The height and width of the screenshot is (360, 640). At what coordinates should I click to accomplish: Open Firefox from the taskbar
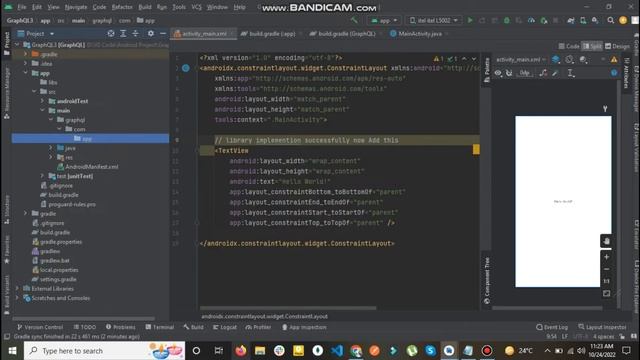(241, 351)
